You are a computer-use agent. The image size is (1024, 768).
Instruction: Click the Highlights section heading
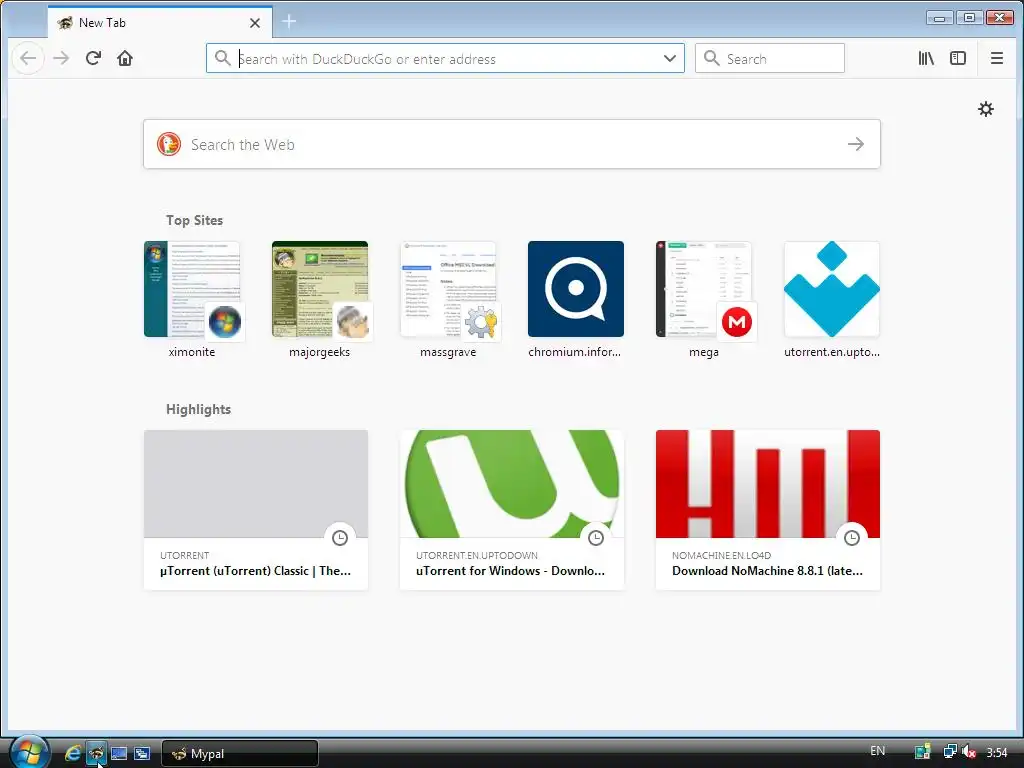[199, 409]
